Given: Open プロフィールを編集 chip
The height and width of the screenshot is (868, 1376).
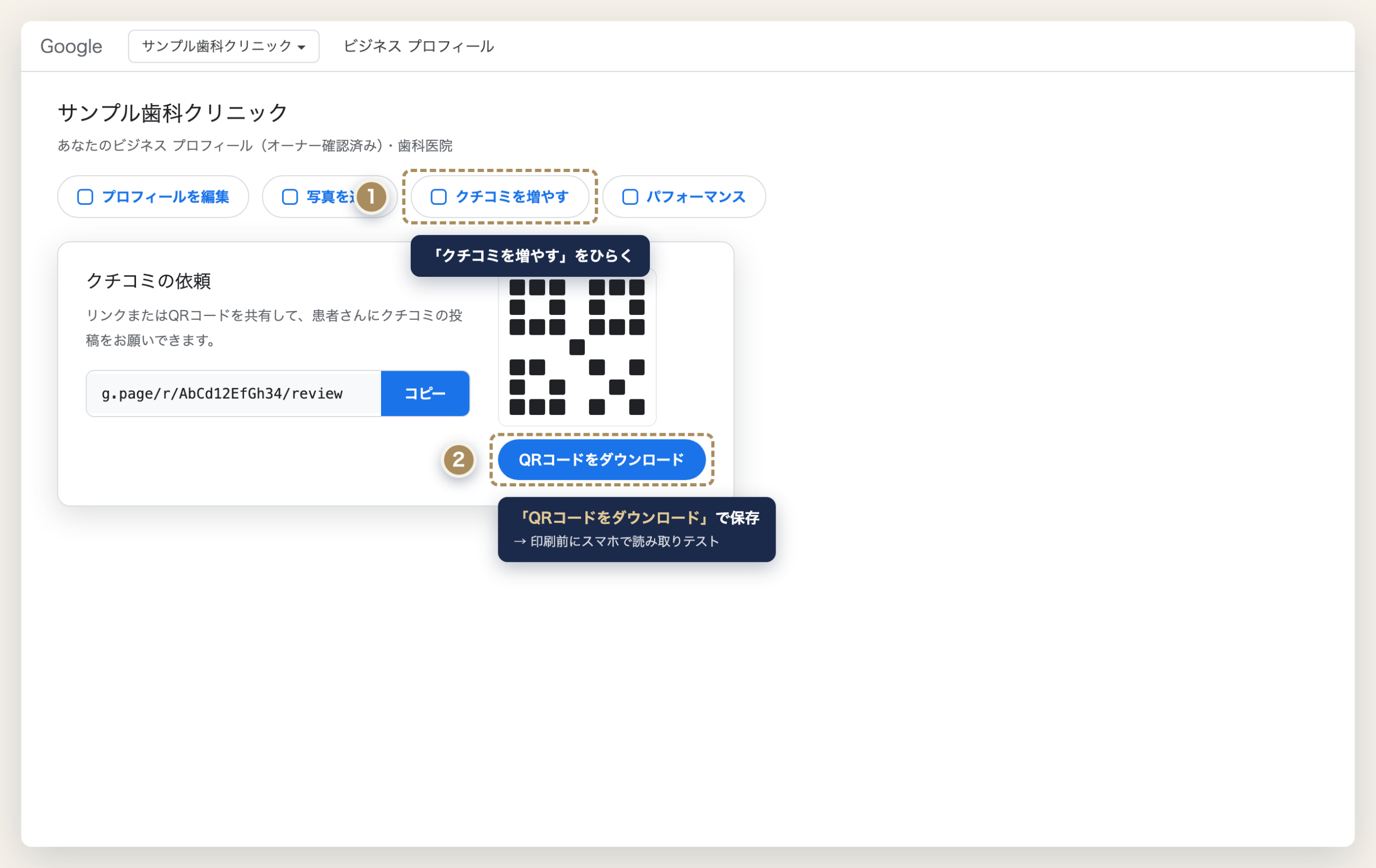Looking at the screenshot, I should pyautogui.click(x=153, y=197).
